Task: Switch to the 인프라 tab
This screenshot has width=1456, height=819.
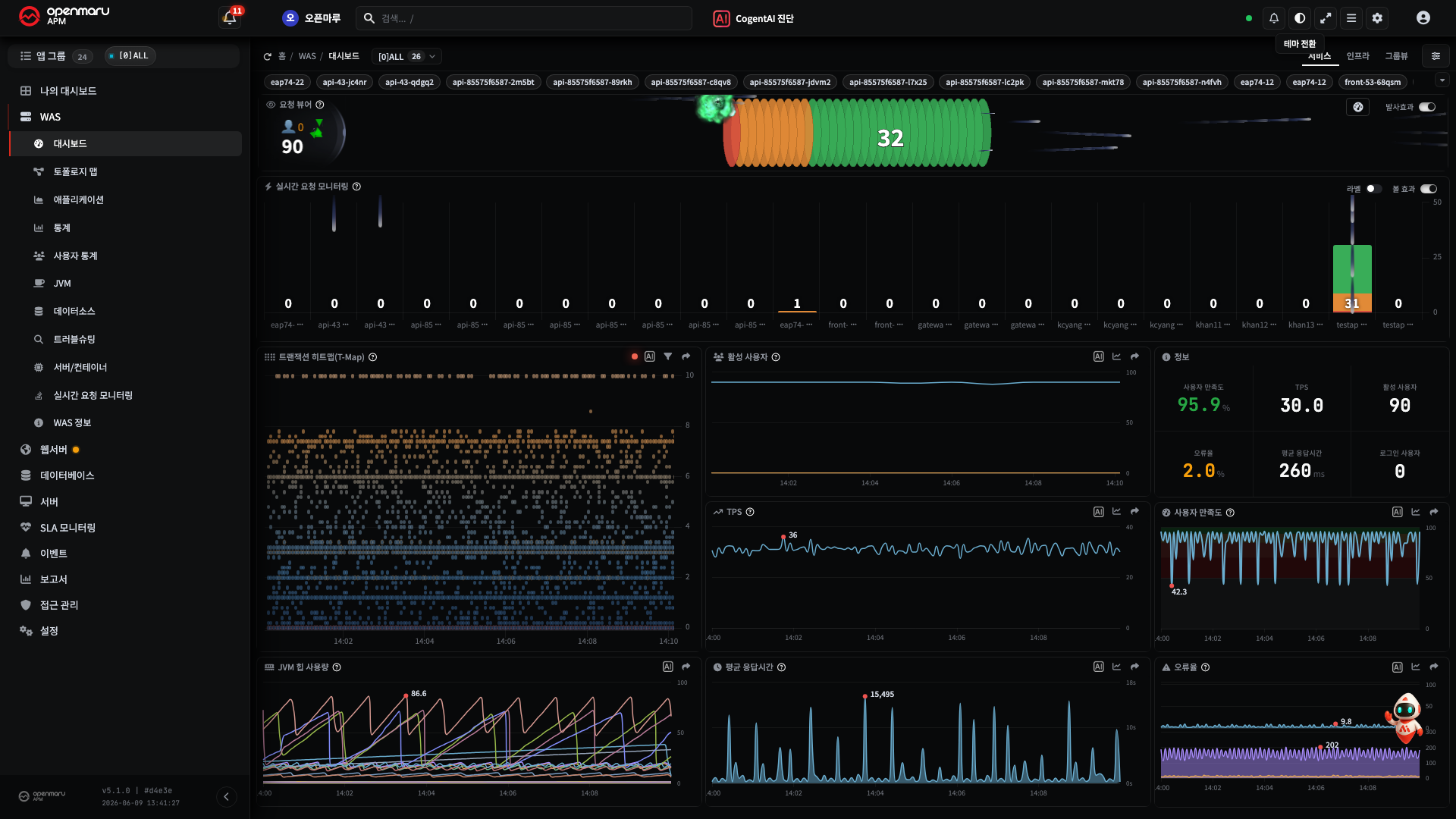Action: point(1357,56)
